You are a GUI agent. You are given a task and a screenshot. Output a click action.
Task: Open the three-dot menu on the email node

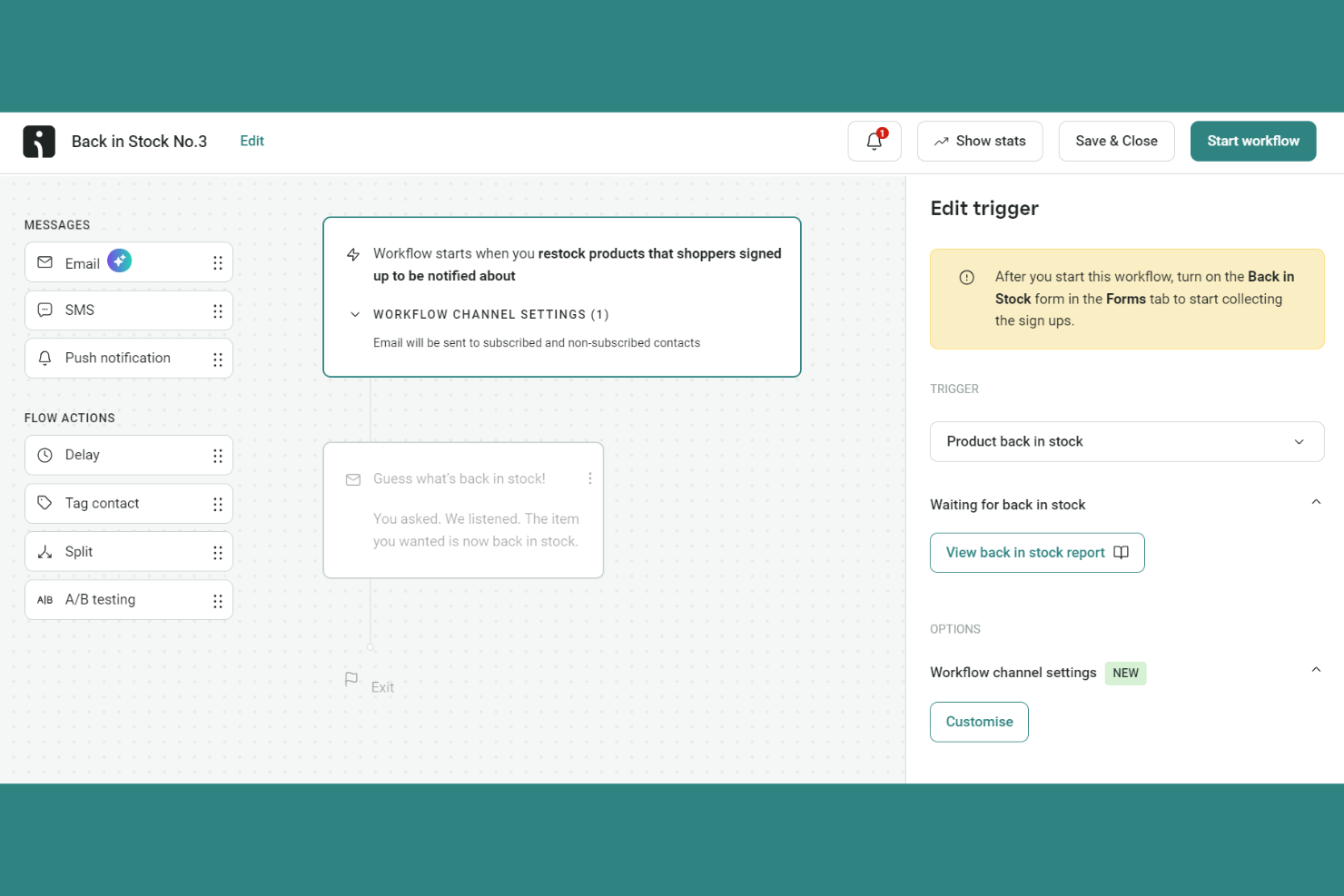[x=589, y=478]
